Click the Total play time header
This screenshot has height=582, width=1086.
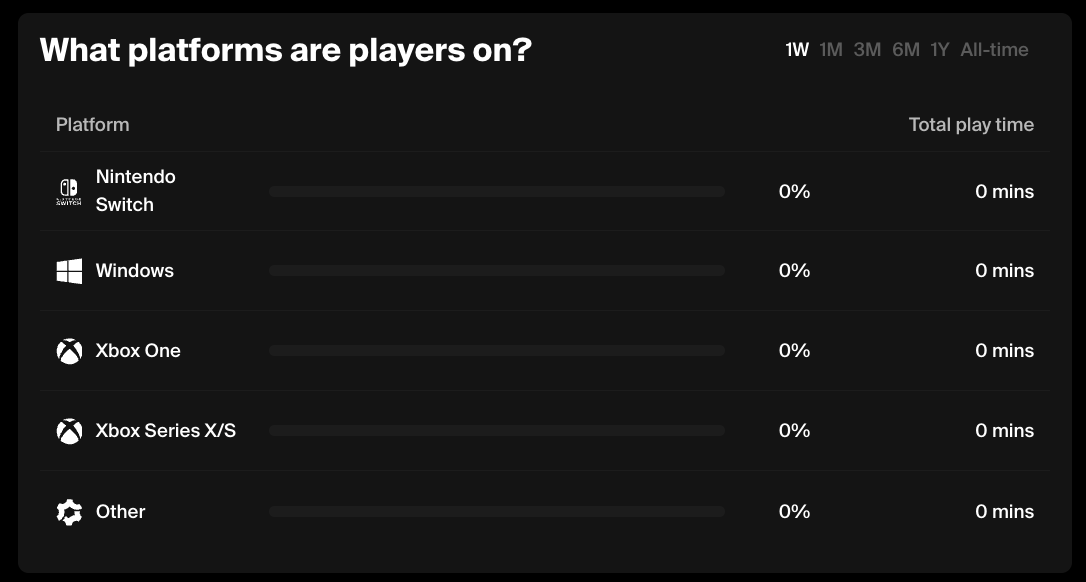[971, 125]
